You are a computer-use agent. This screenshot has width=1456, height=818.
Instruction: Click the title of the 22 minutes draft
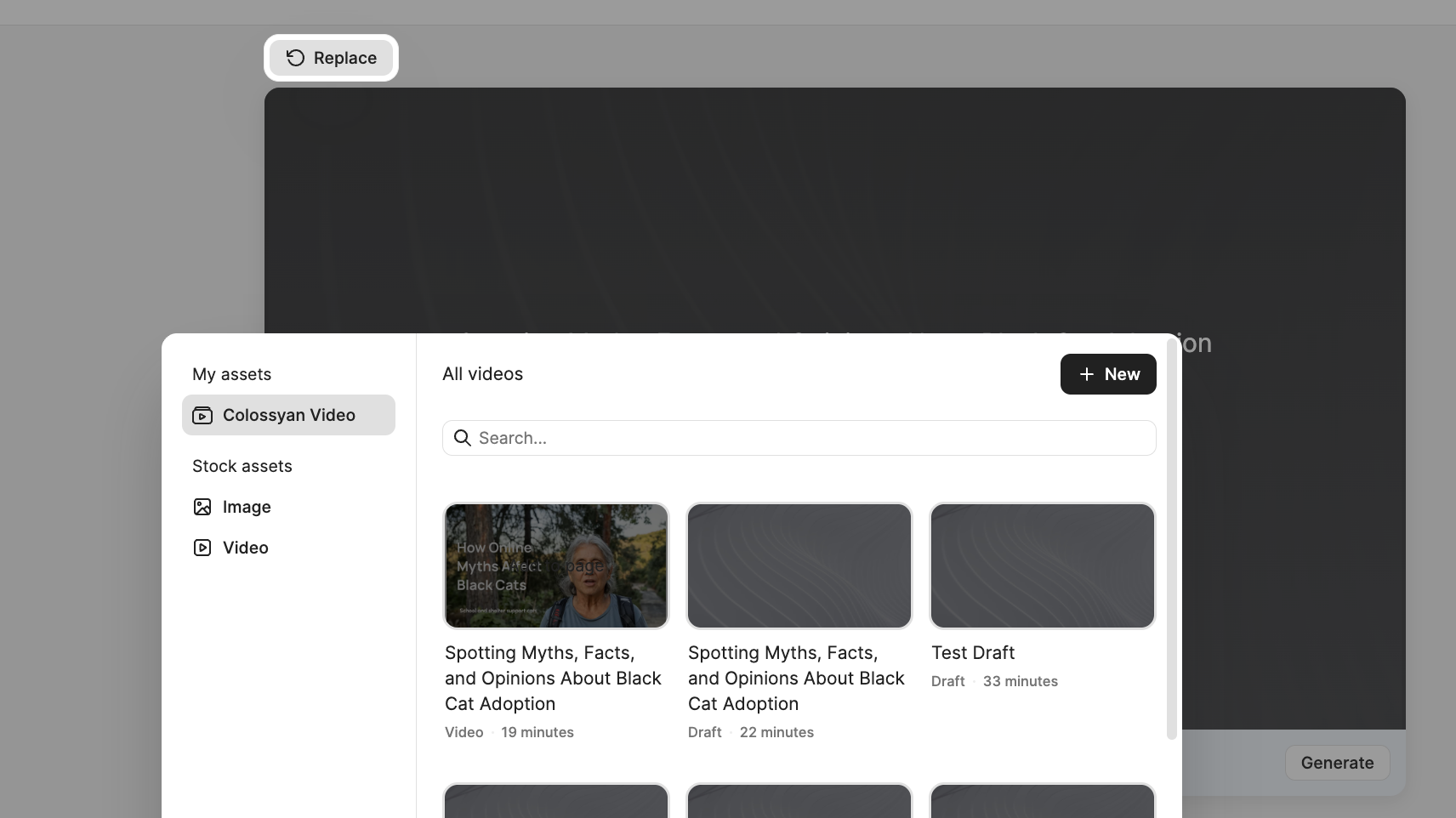(x=797, y=679)
